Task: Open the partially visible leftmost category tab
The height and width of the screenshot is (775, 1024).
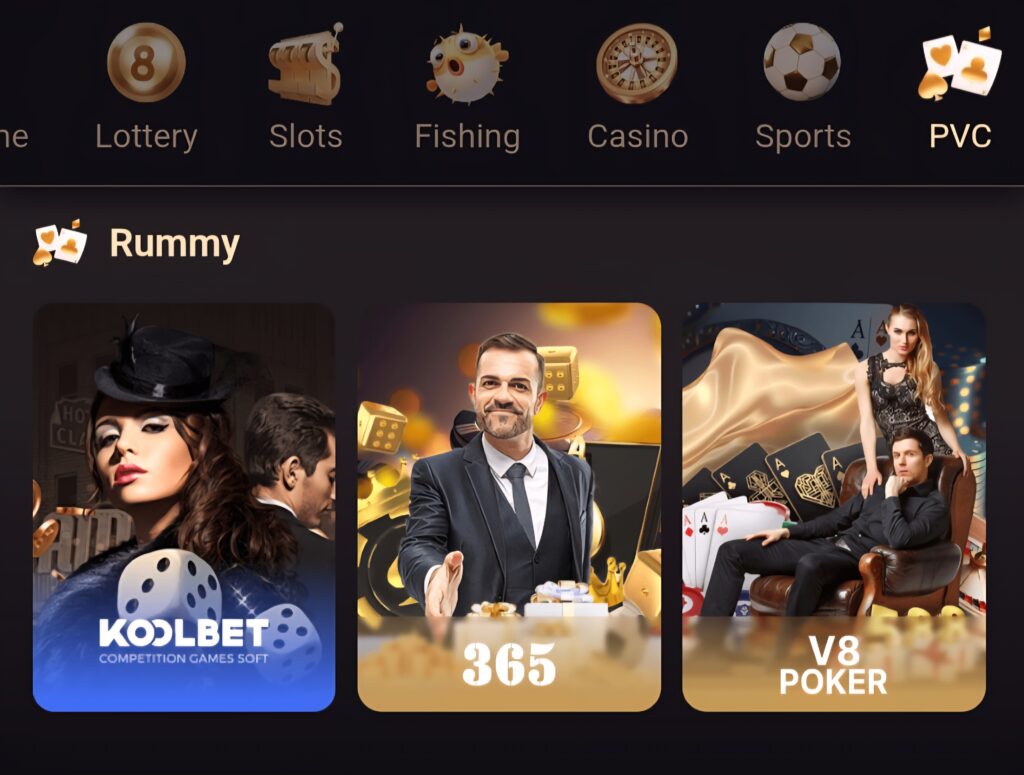Action: click(13, 137)
